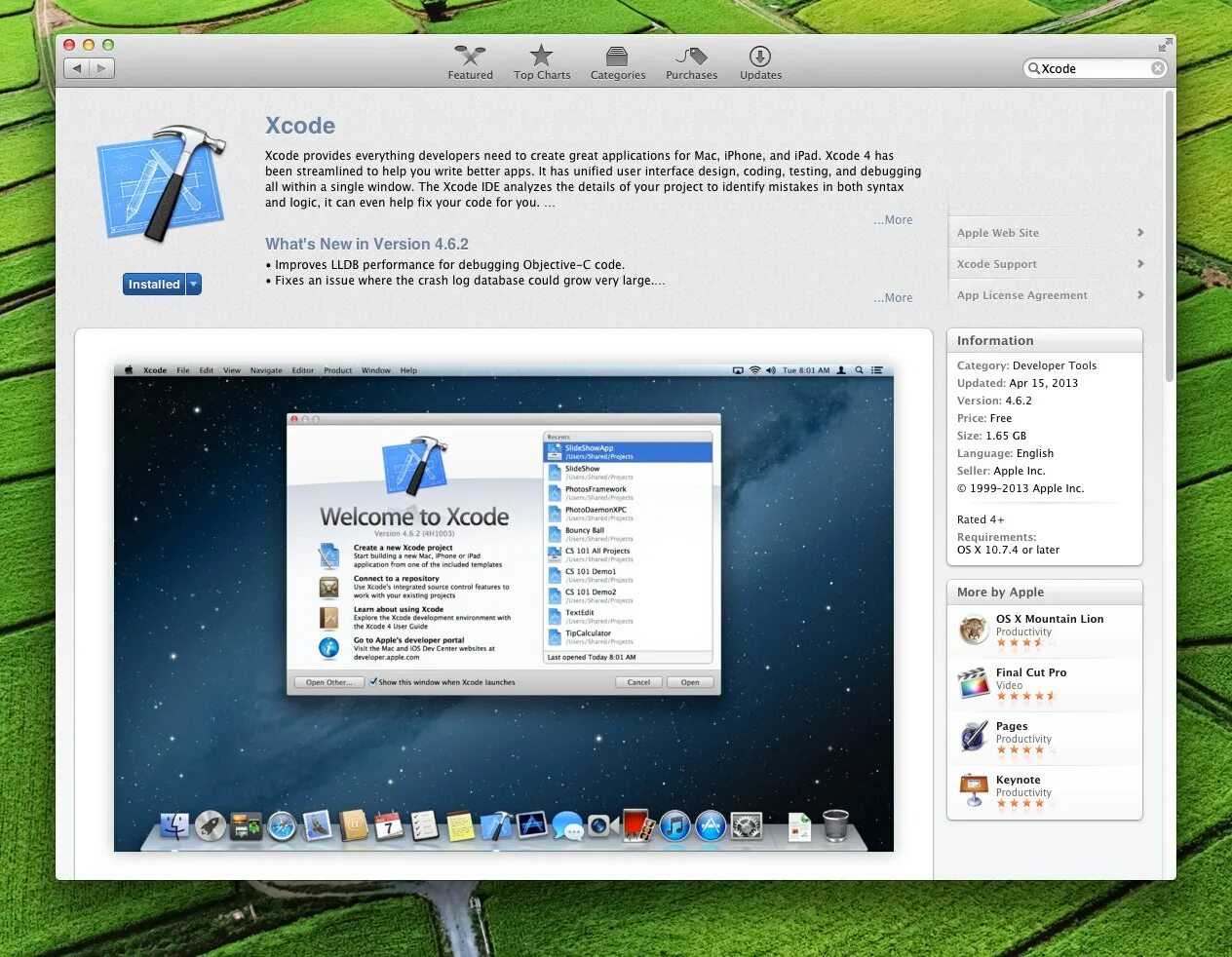The image size is (1232, 957).
Task: Browse the Categories section
Action: (x=618, y=62)
